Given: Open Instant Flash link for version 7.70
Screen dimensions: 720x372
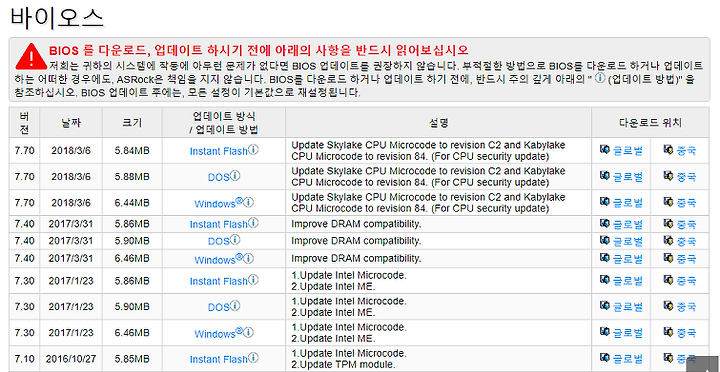Looking at the screenshot, I should [x=219, y=152].
